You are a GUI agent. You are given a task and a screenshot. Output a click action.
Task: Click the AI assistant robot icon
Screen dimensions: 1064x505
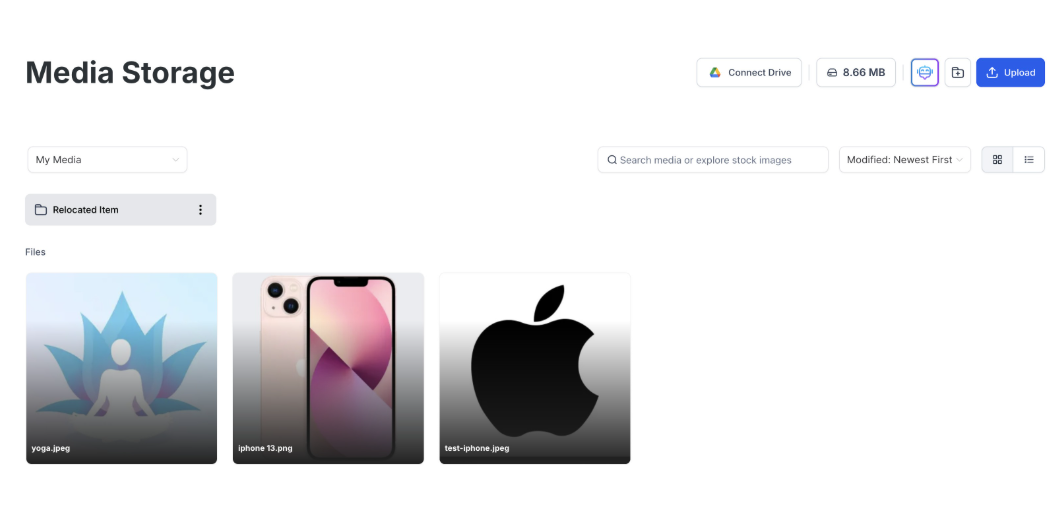(924, 73)
